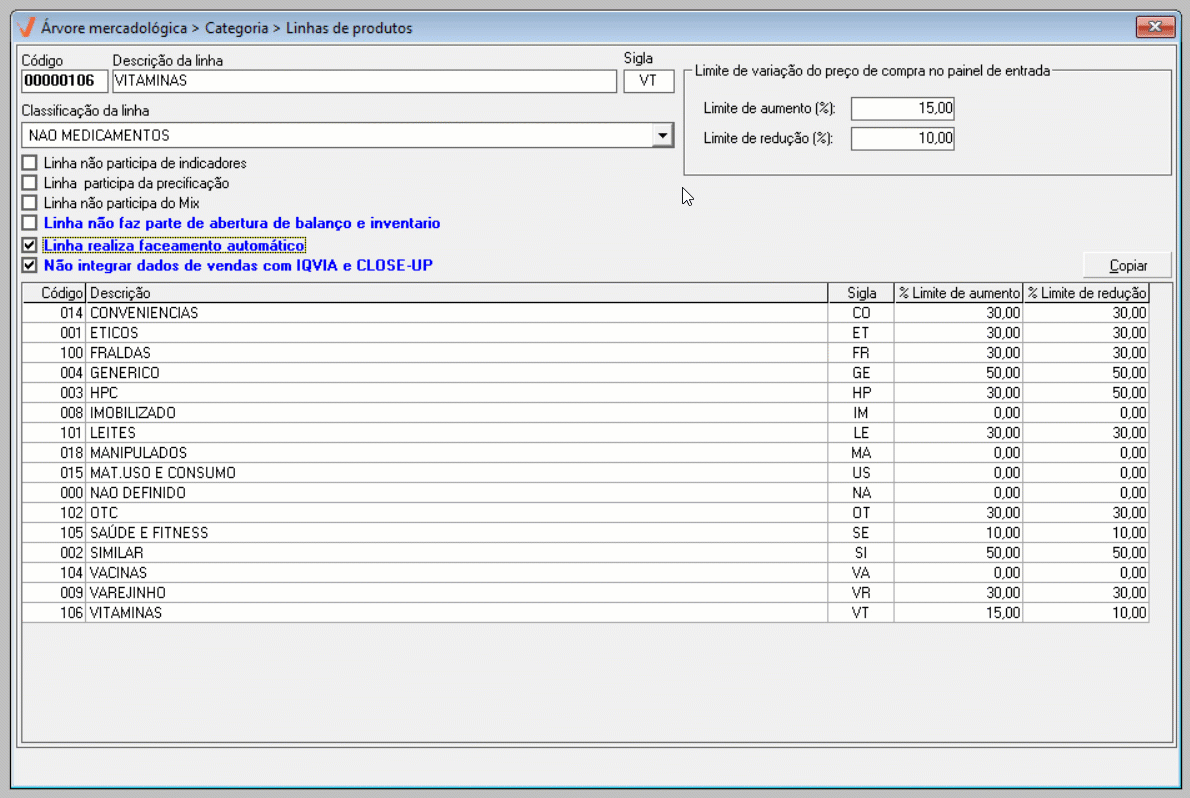Toggle 'Linha não participa do Mix' checkbox
The image size is (1190, 798).
point(31,203)
